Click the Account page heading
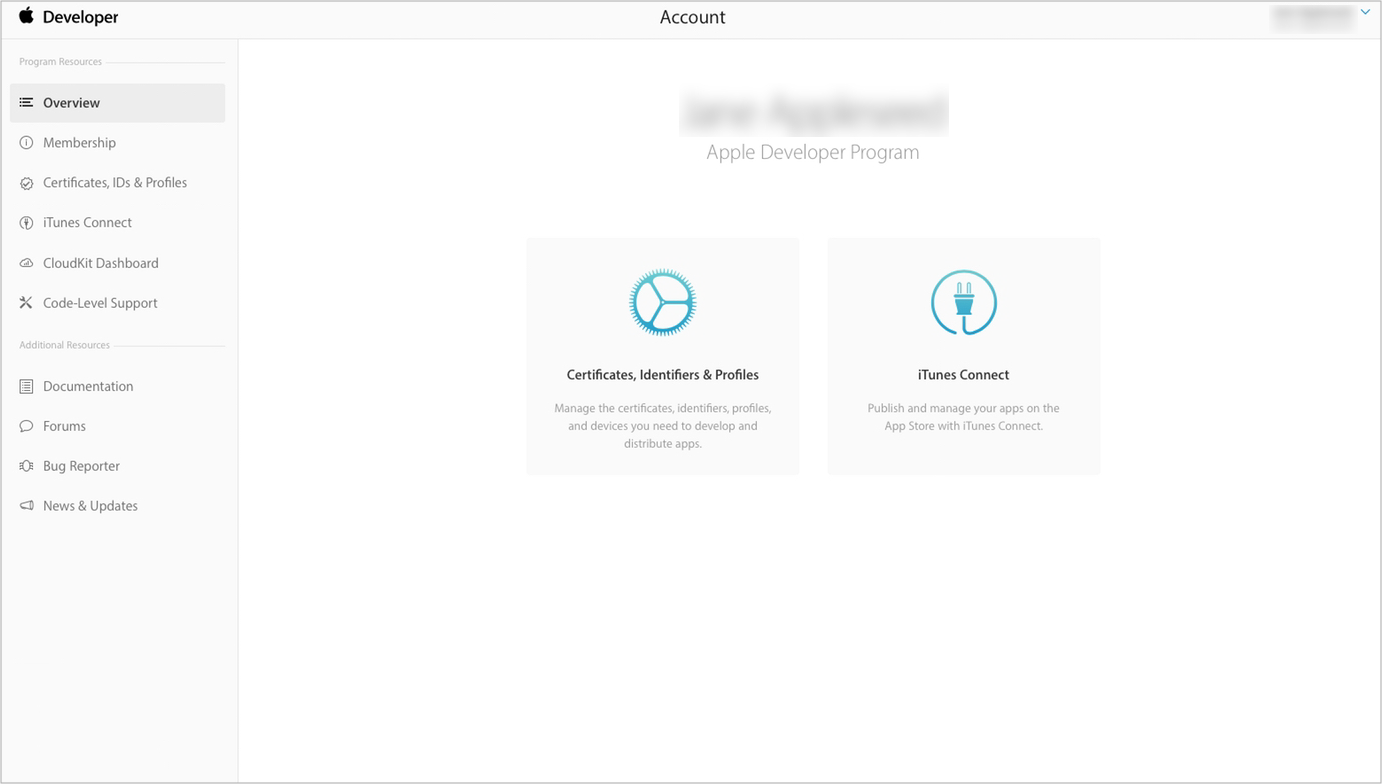Image resolution: width=1382 pixels, height=784 pixels. tap(693, 17)
